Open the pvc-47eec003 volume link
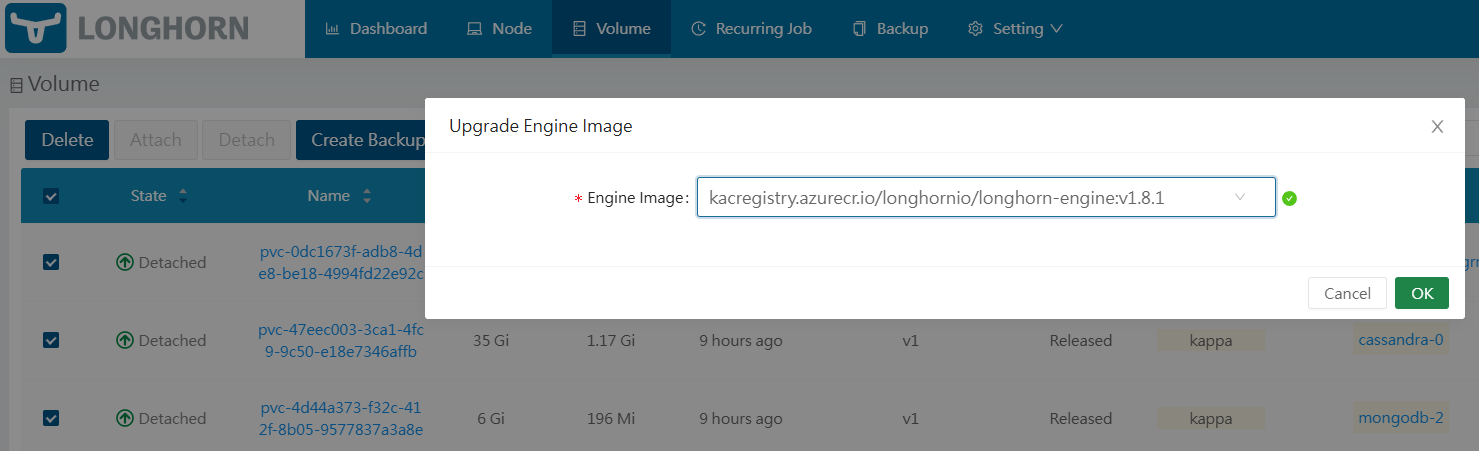Image resolution: width=1479 pixels, height=451 pixels. pyautogui.click(x=340, y=341)
